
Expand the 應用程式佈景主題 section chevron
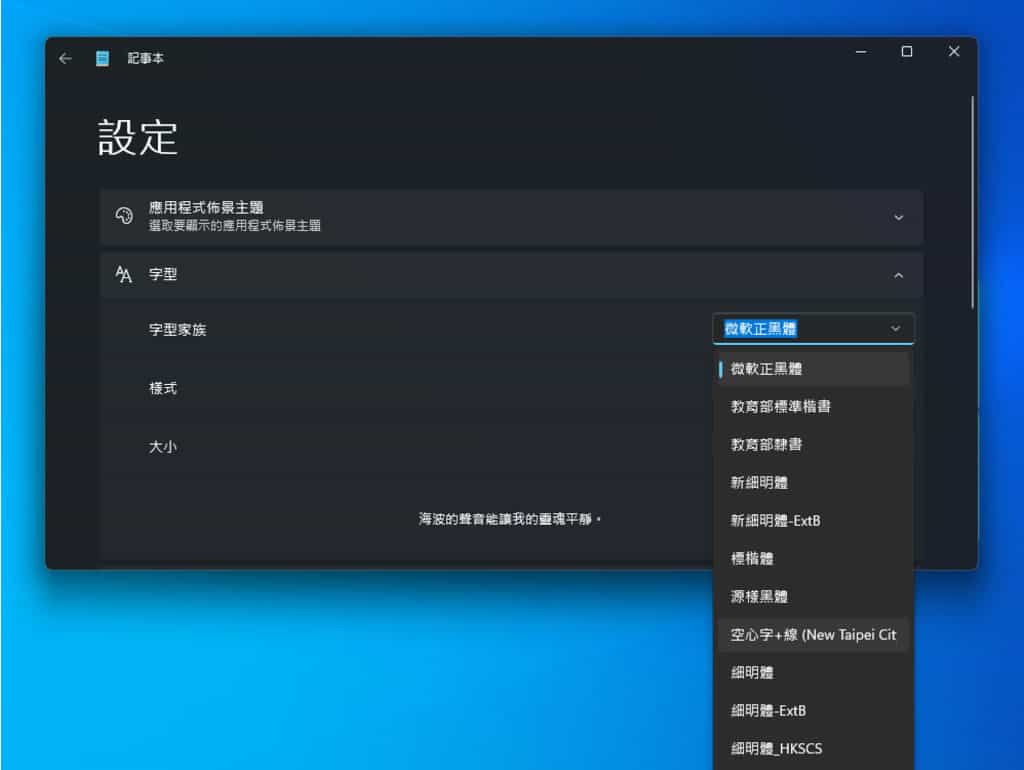[899, 217]
